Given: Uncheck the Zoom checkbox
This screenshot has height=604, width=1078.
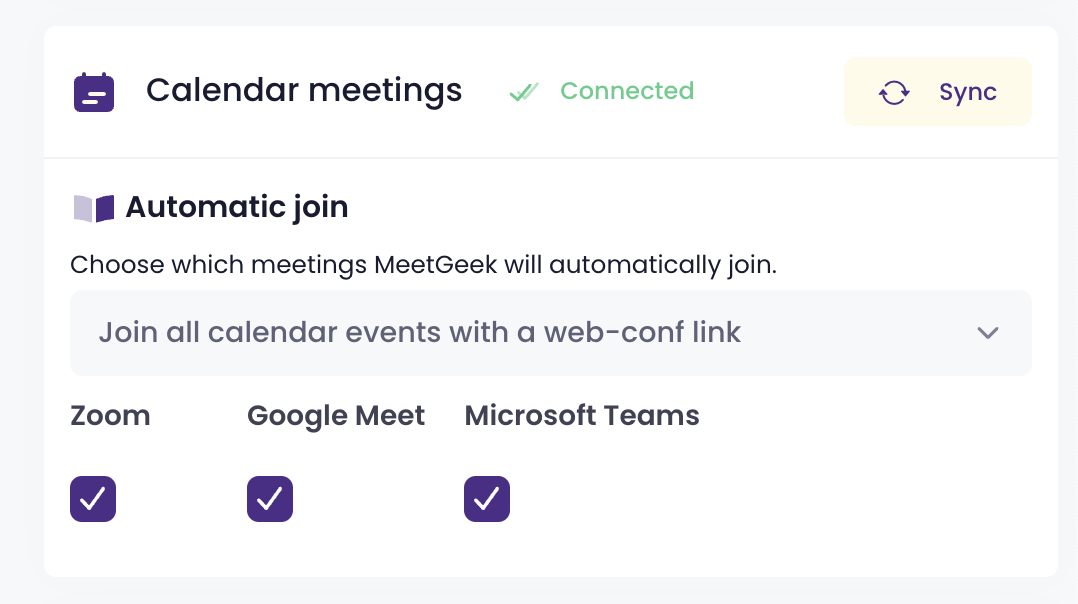Looking at the screenshot, I should click(x=93, y=498).
